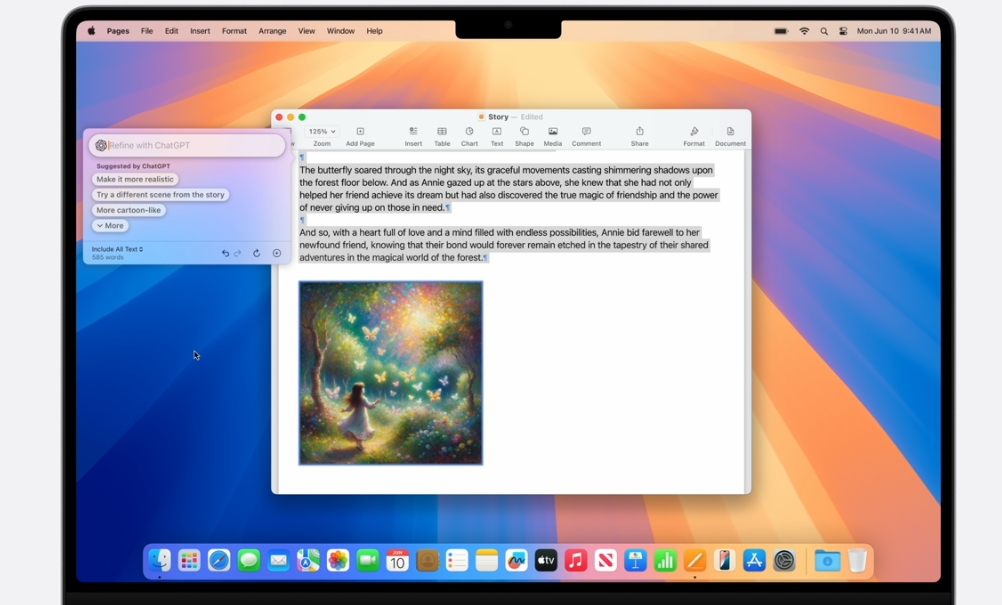This screenshot has height=605, width=1002.
Task: Undo the last ChatGPT refinement
Action: point(225,253)
